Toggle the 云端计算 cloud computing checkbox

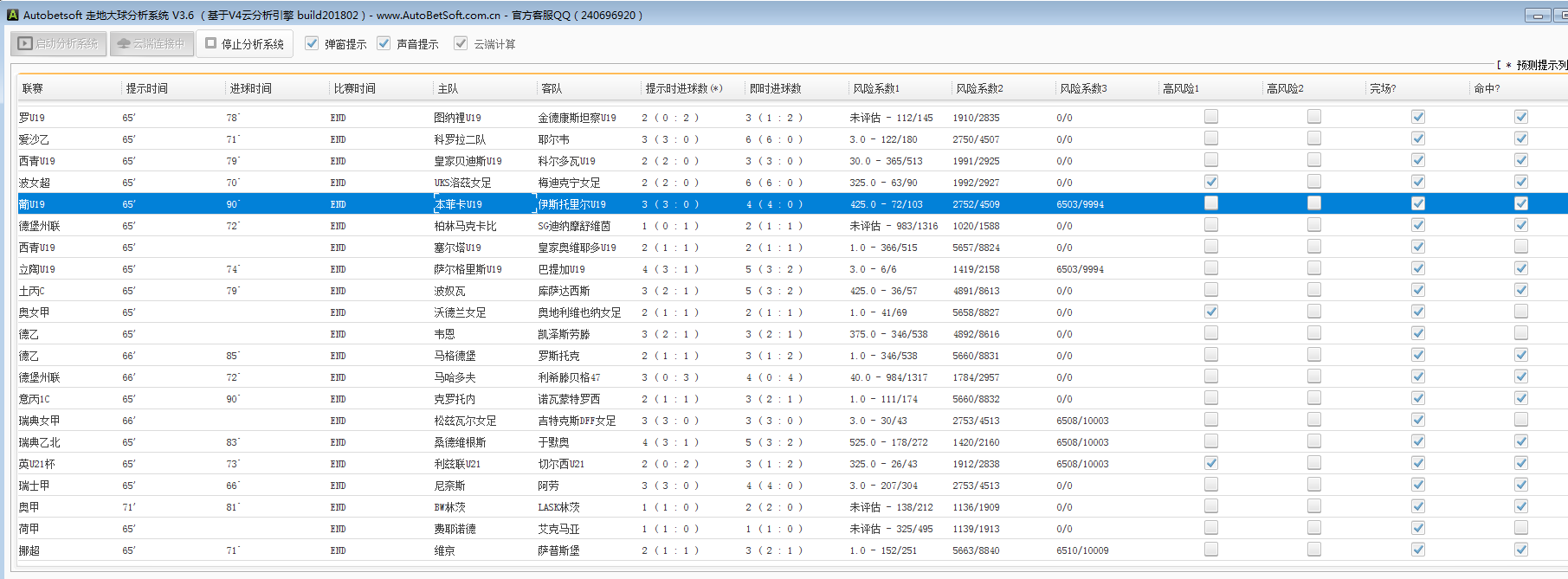click(x=461, y=43)
